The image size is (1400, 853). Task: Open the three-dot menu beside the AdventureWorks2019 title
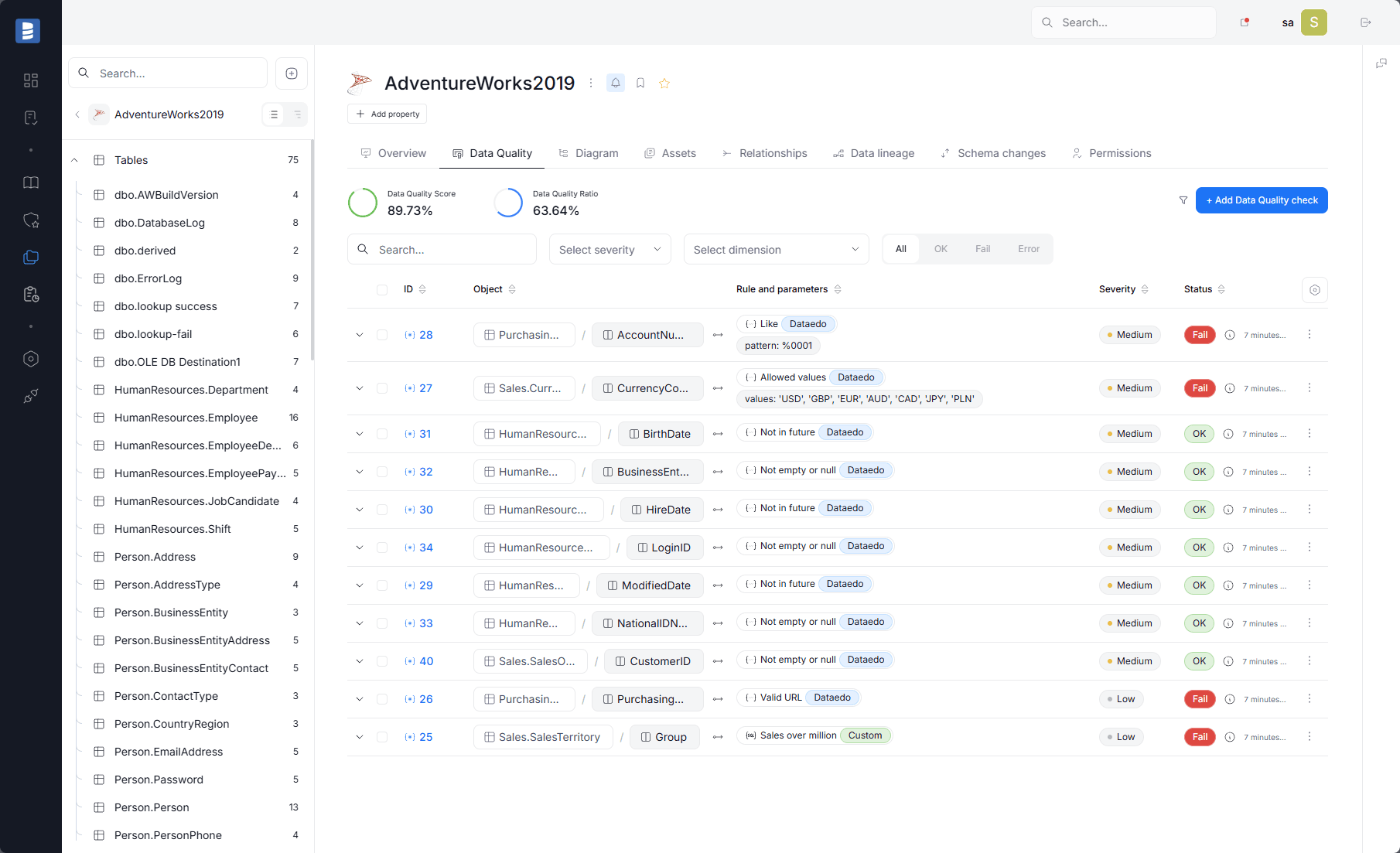pos(591,83)
